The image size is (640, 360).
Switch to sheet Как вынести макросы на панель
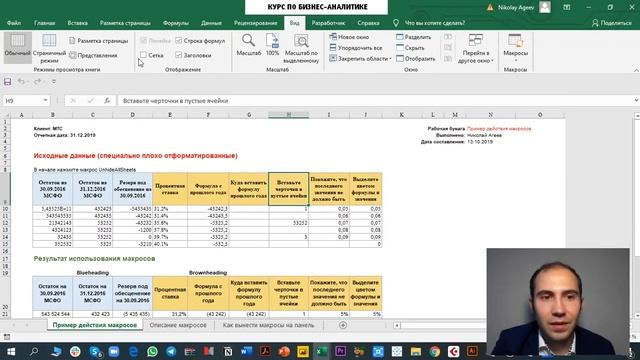(x=268, y=325)
